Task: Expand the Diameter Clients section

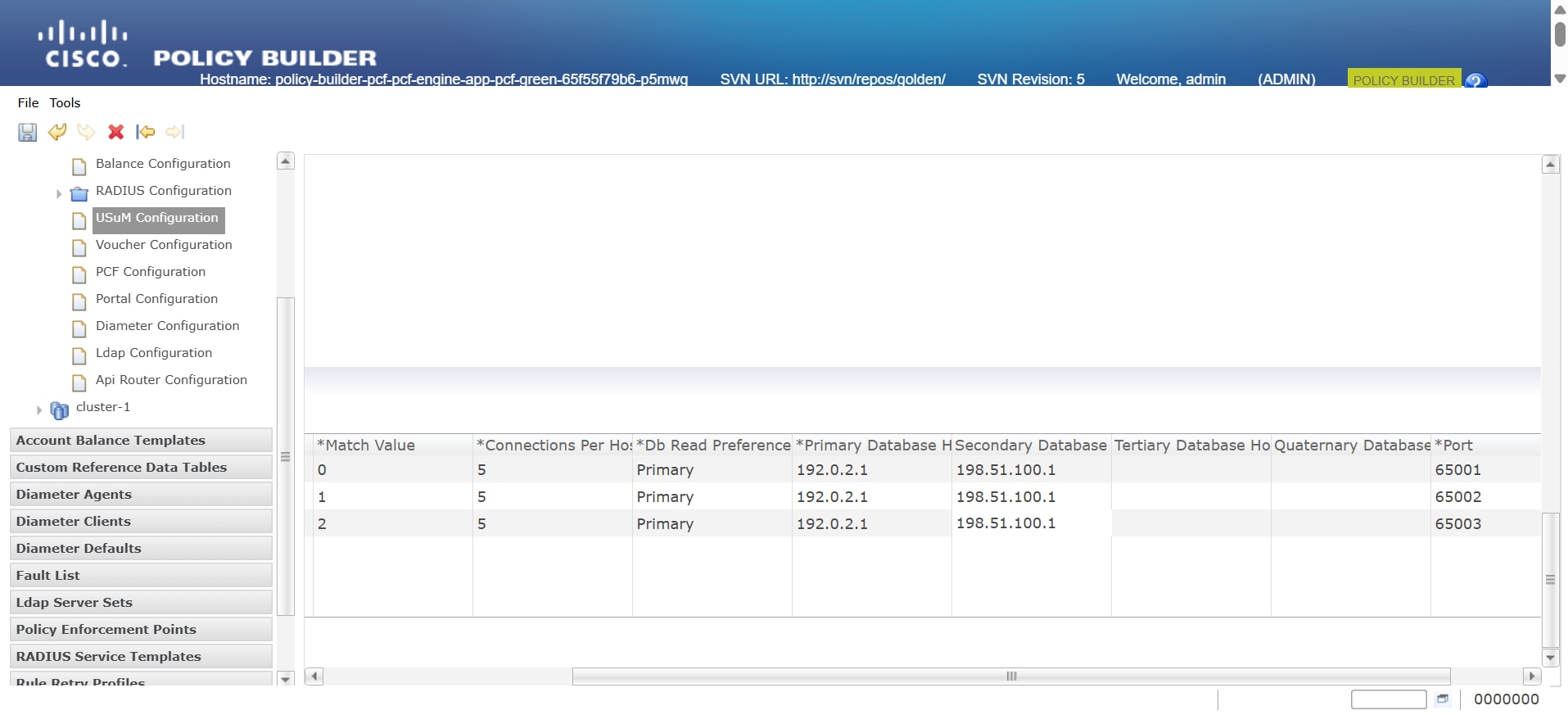Action: click(x=141, y=521)
